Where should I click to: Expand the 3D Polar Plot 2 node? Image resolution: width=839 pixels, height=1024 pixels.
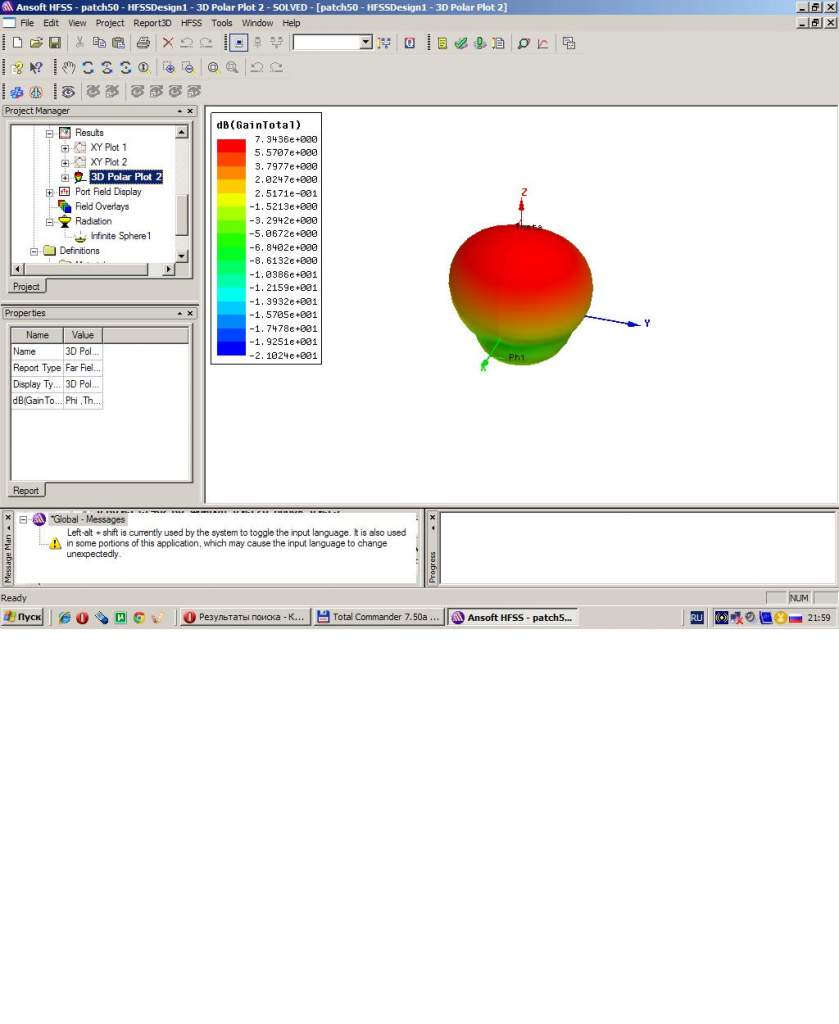[65, 178]
